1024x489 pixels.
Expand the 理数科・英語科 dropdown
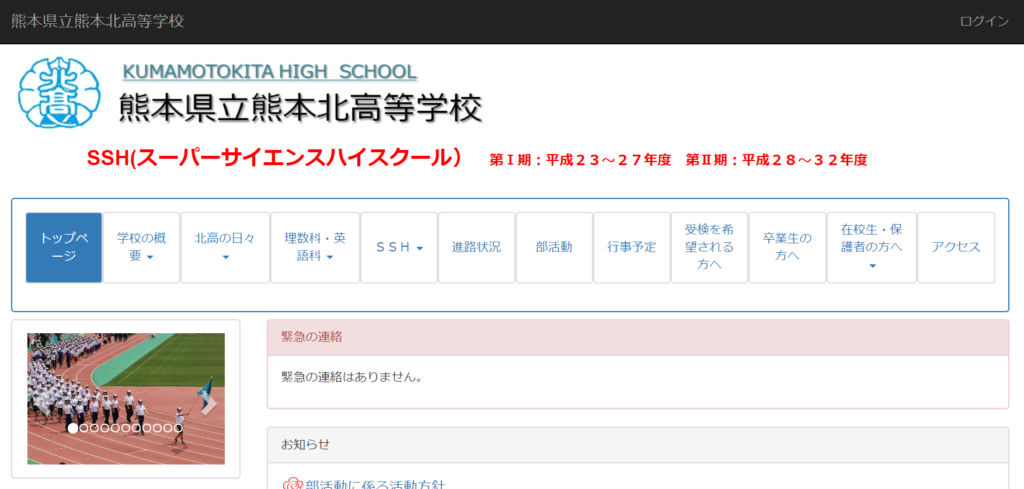(x=315, y=247)
